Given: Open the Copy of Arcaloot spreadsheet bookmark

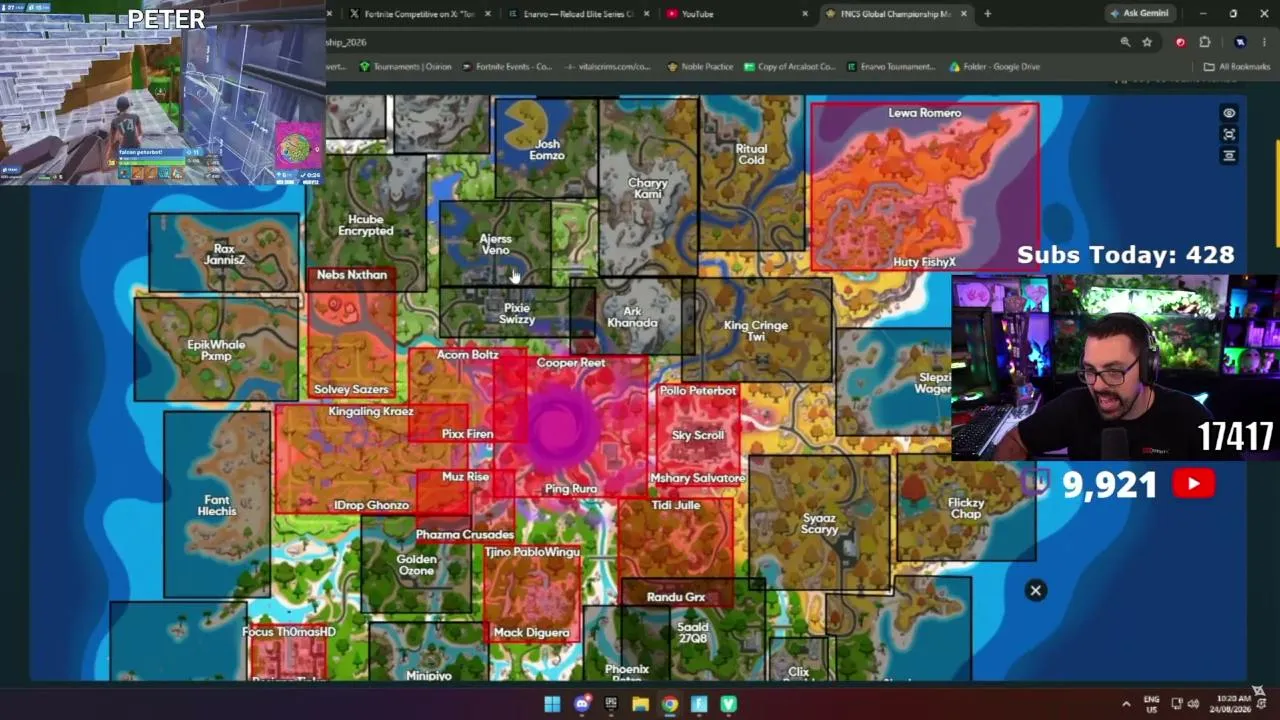Looking at the screenshot, I should pos(789,67).
